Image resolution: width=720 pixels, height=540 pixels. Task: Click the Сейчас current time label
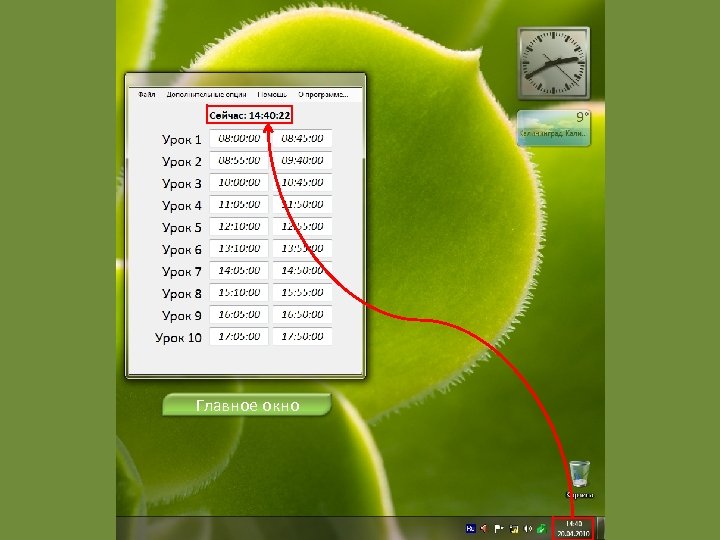pyautogui.click(x=249, y=115)
